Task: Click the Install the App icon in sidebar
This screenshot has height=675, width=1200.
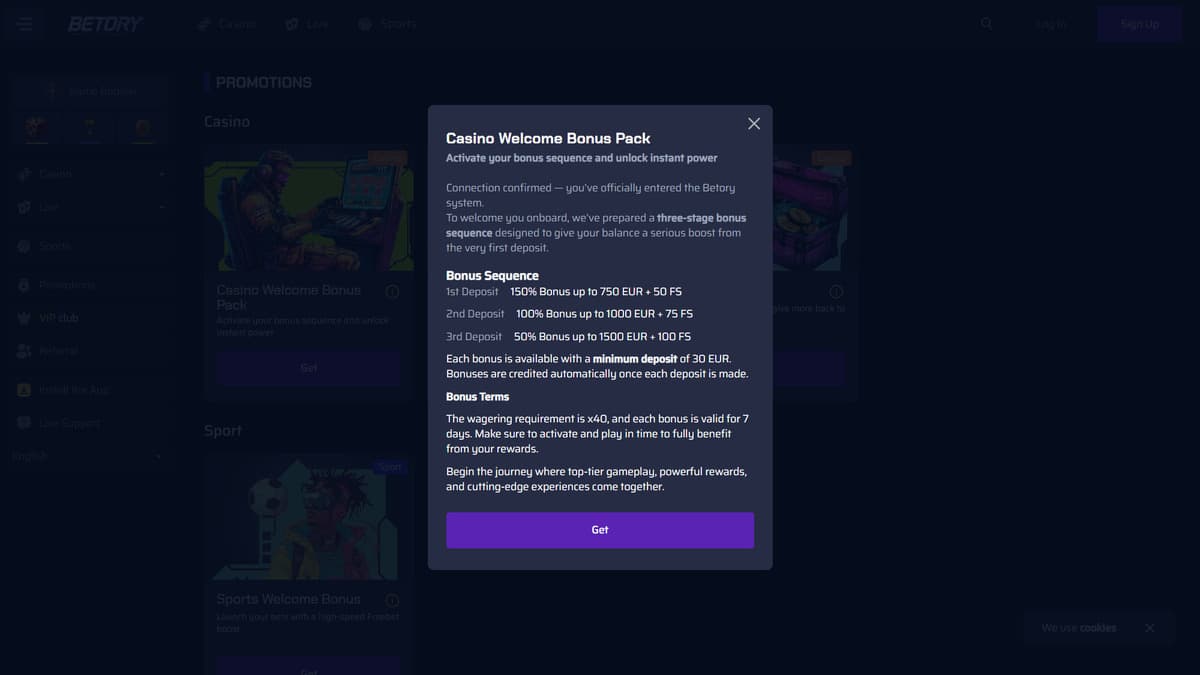Action: (x=24, y=390)
